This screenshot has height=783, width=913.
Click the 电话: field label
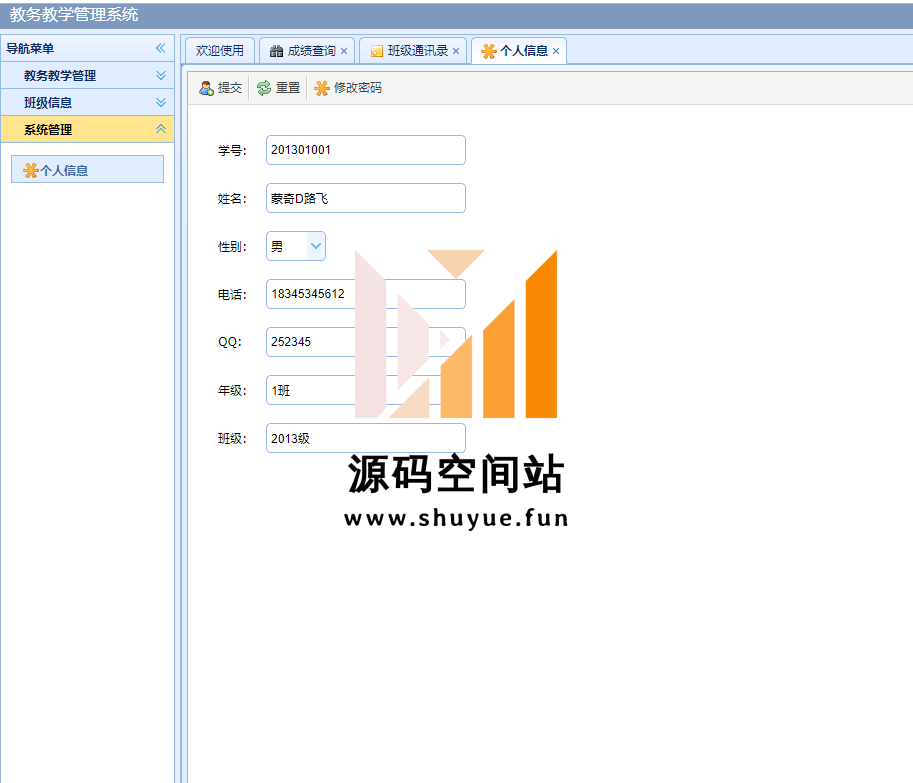232,295
